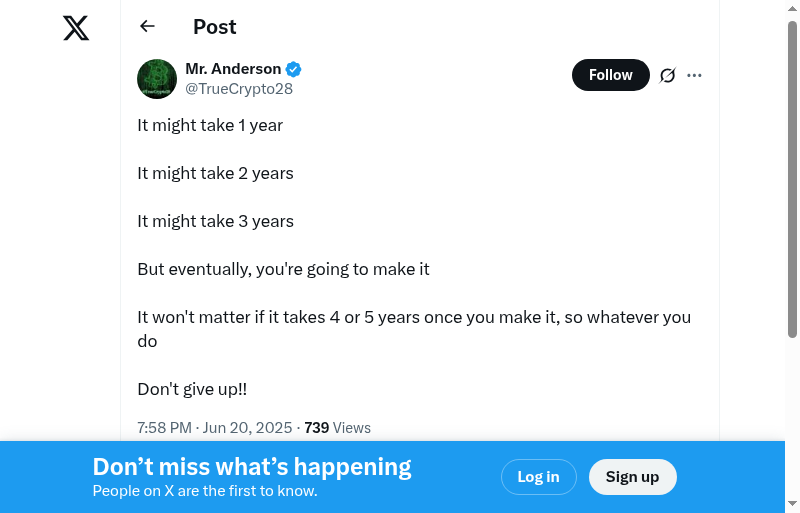Open the @TrueCrypto28 handle link

(x=239, y=88)
